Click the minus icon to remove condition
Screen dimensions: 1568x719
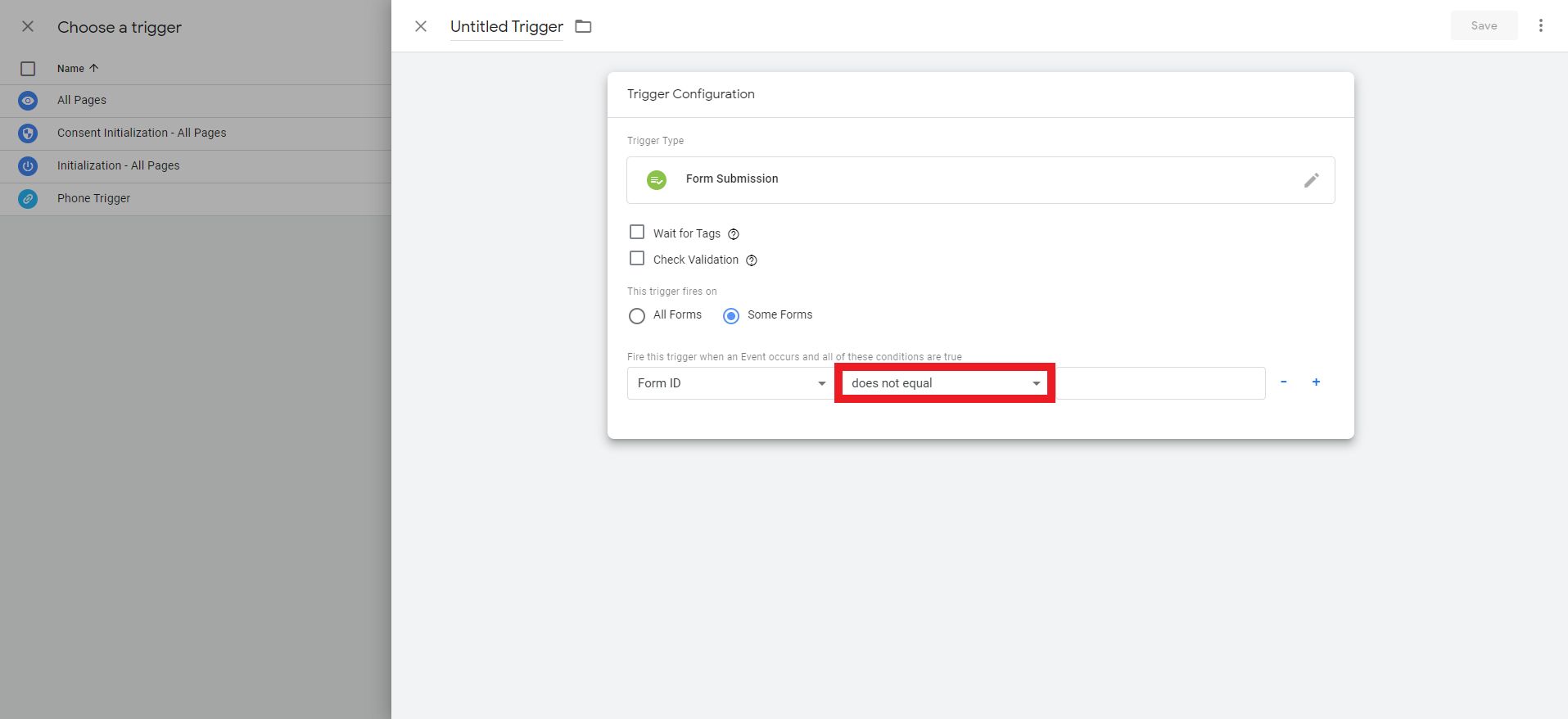(x=1283, y=382)
